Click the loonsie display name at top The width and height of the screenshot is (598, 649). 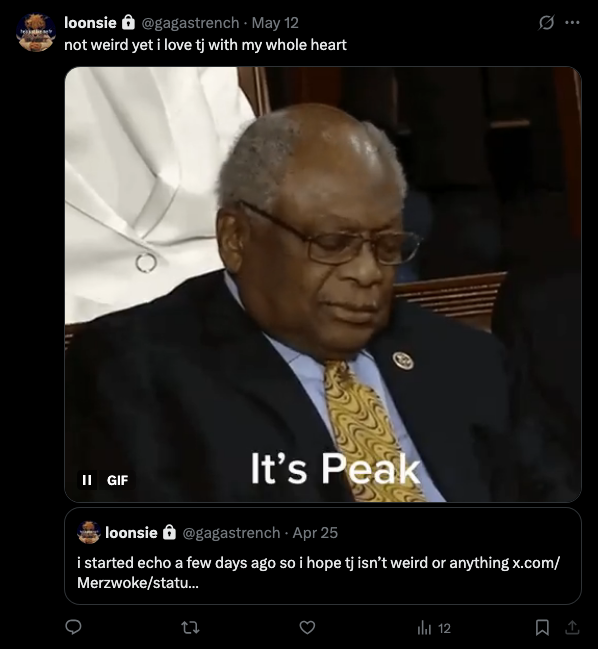90,22
